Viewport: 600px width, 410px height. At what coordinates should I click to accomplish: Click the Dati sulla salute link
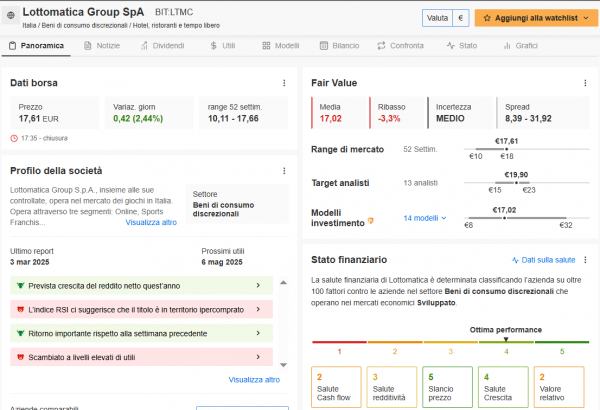[544, 260]
